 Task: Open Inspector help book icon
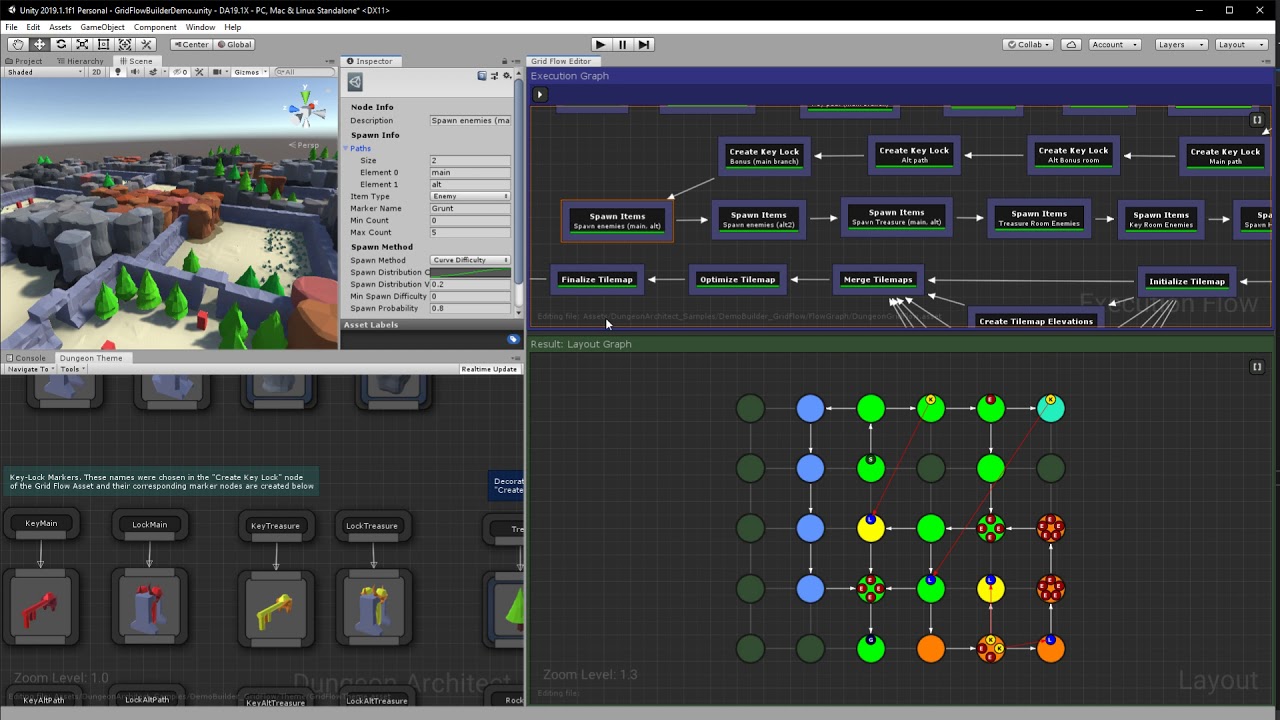482,76
